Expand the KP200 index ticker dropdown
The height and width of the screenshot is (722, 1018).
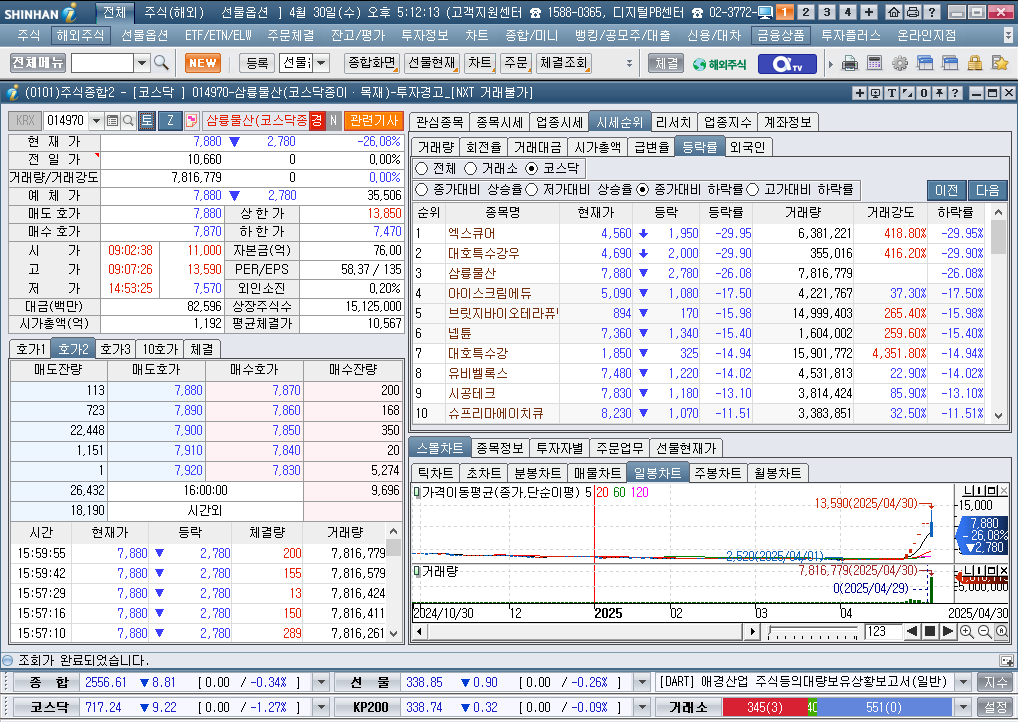[641, 706]
